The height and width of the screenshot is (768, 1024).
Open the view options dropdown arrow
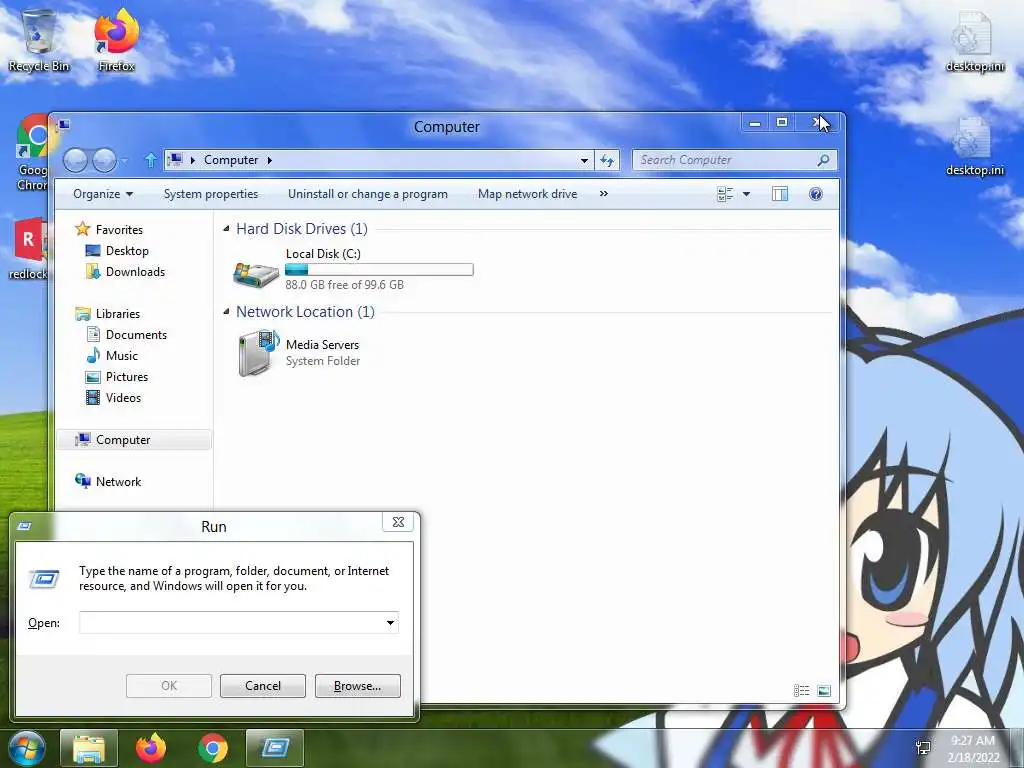[x=746, y=194]
